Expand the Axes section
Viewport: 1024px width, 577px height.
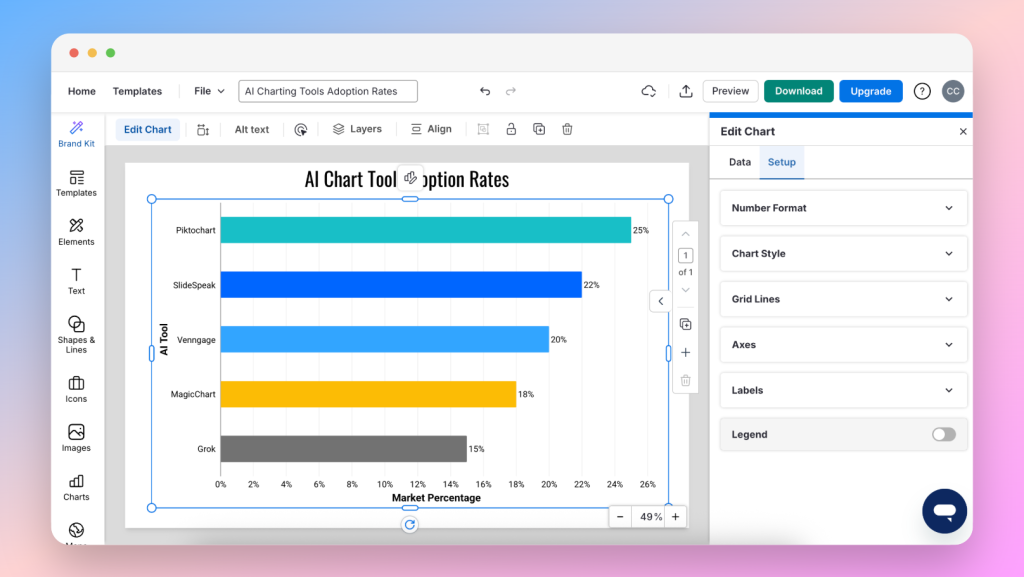(843, 345)
